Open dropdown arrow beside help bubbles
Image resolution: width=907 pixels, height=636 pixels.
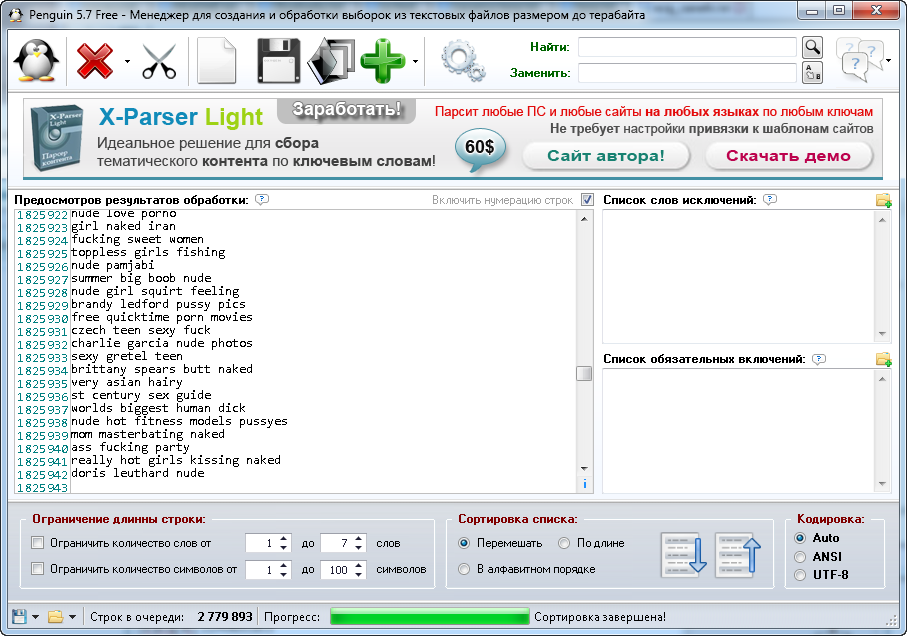coord(888,60)
